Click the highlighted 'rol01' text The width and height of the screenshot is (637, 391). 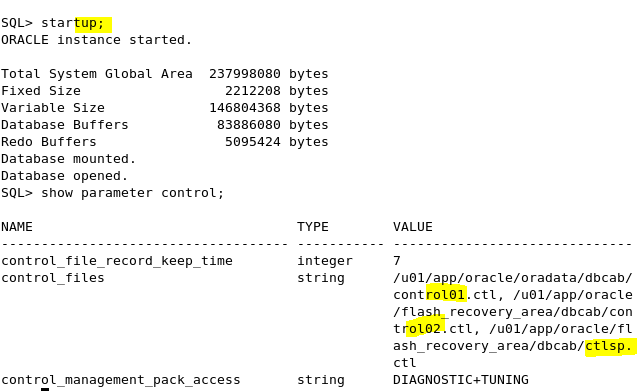click(445, 295)
